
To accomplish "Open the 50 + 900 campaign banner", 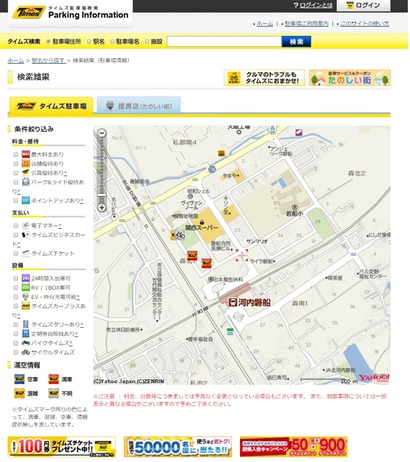I will pos(294,446).
